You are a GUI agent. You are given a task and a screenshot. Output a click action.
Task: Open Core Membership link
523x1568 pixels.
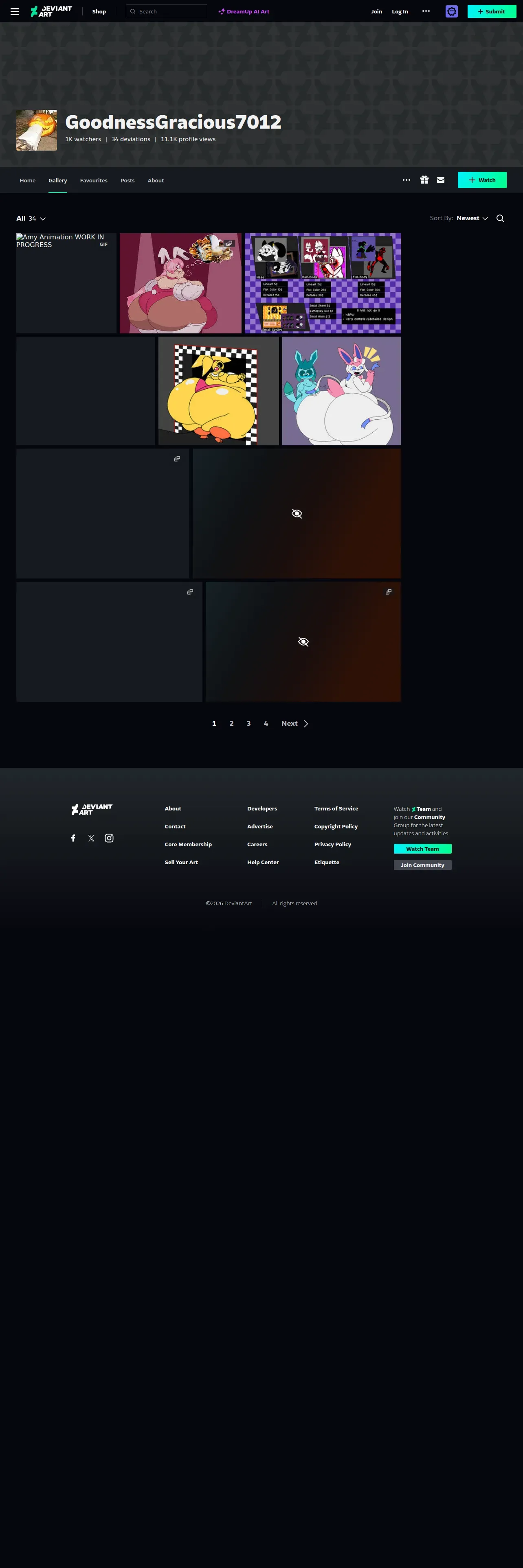188,844
